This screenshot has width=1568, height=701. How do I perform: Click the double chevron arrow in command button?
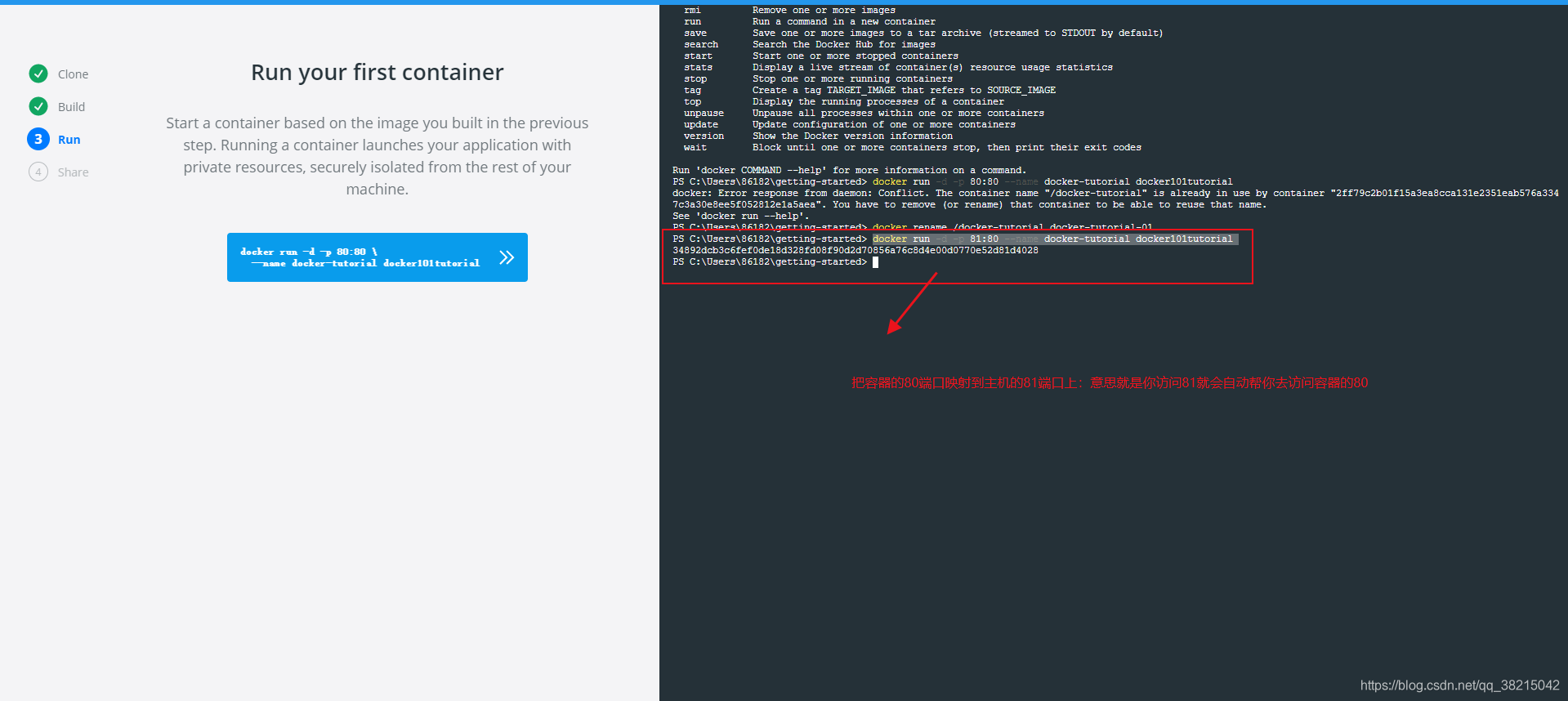click(507, 257)
